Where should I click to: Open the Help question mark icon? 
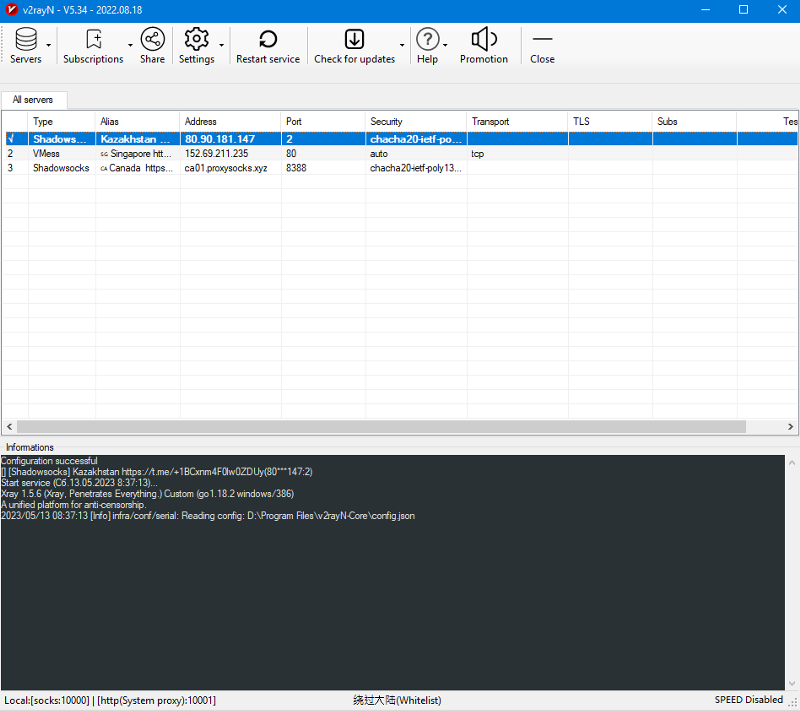(428, 39)
